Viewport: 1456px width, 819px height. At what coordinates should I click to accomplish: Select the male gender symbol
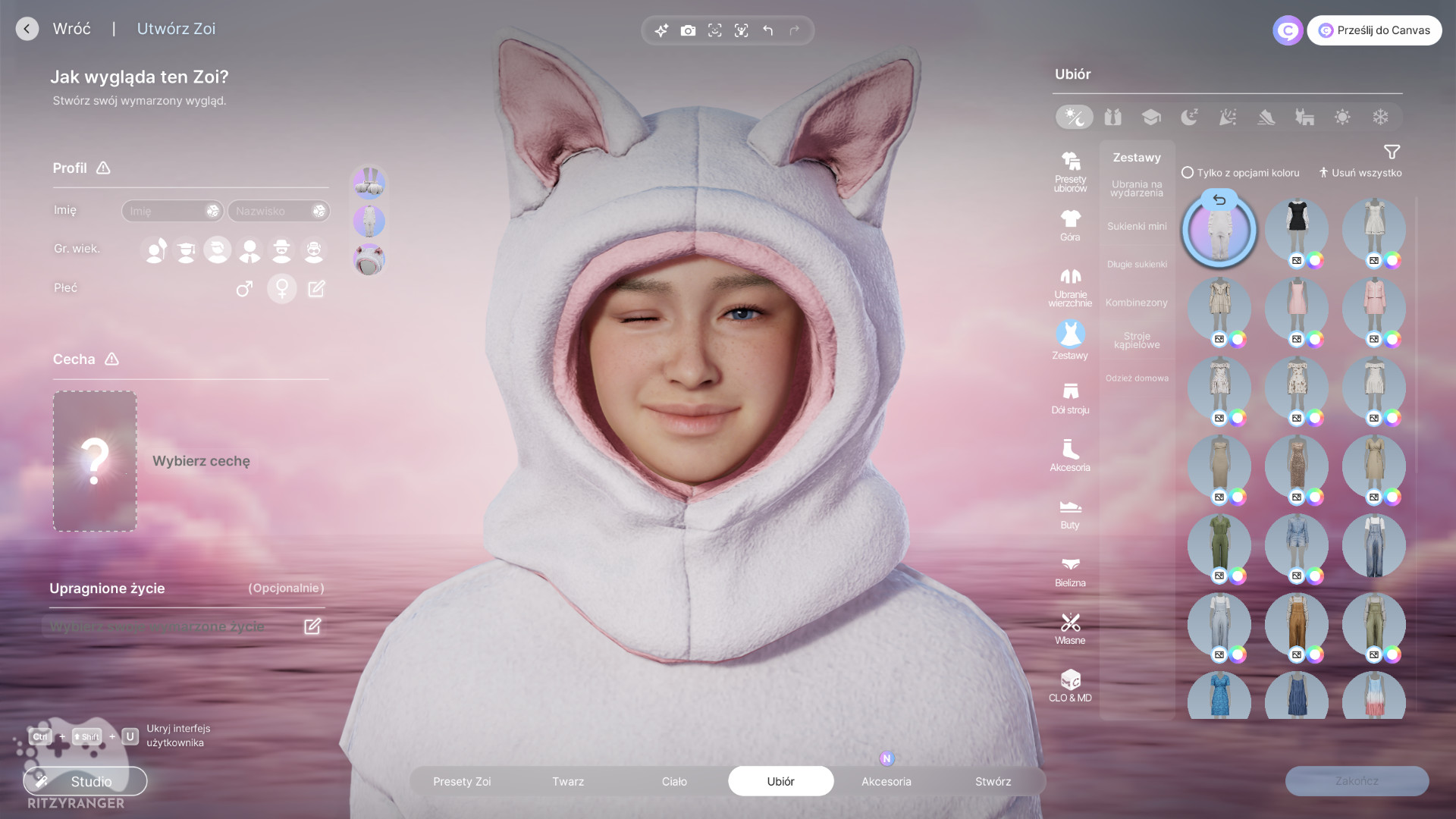244,288
